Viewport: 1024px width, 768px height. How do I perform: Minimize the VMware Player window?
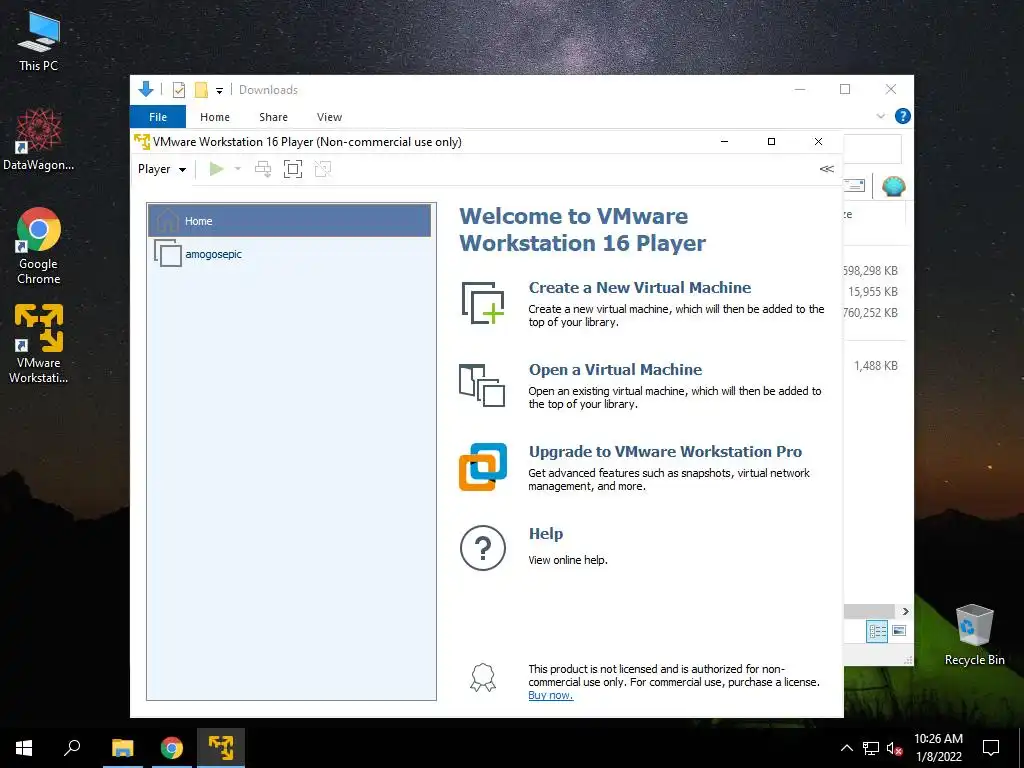tap(724, 142)
